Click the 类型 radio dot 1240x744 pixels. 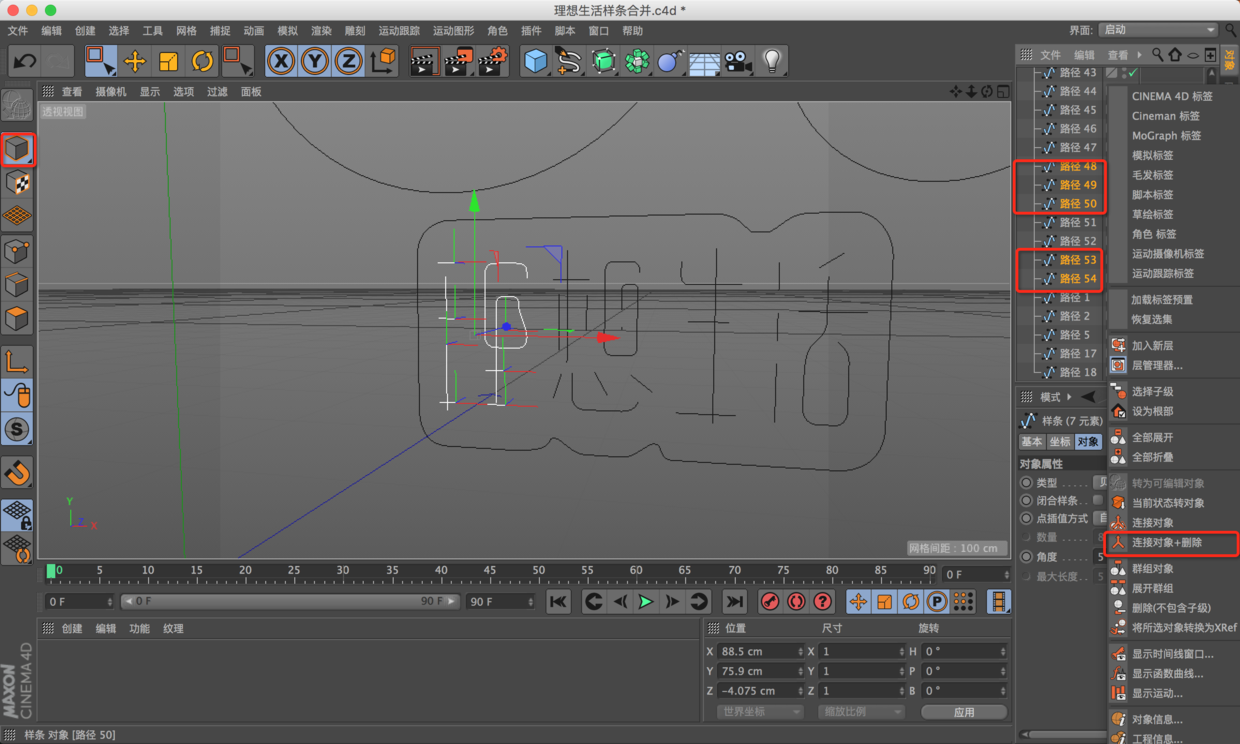[x=1026, y=482]
